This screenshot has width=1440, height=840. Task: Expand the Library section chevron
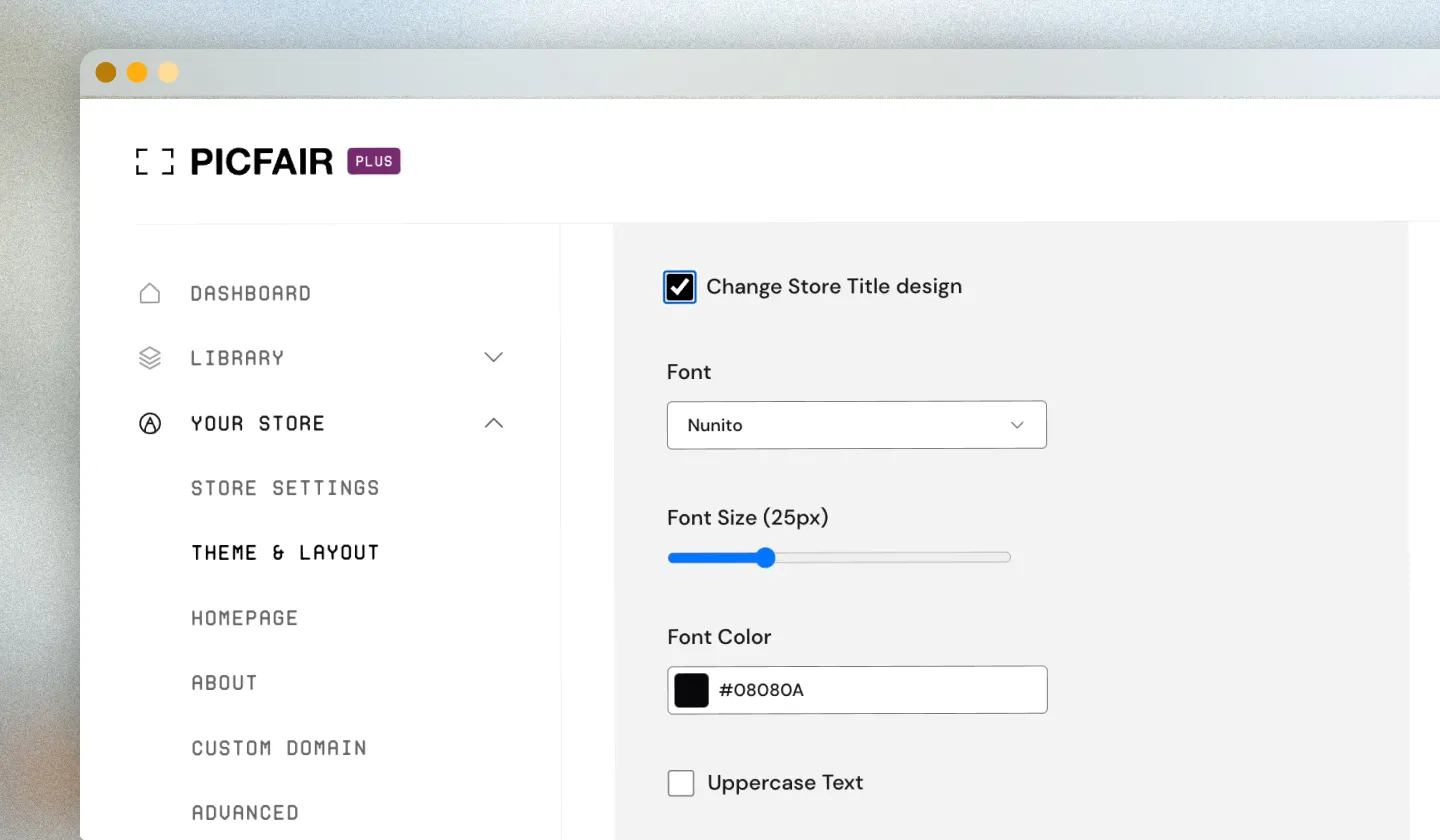(x=493, y=358)
